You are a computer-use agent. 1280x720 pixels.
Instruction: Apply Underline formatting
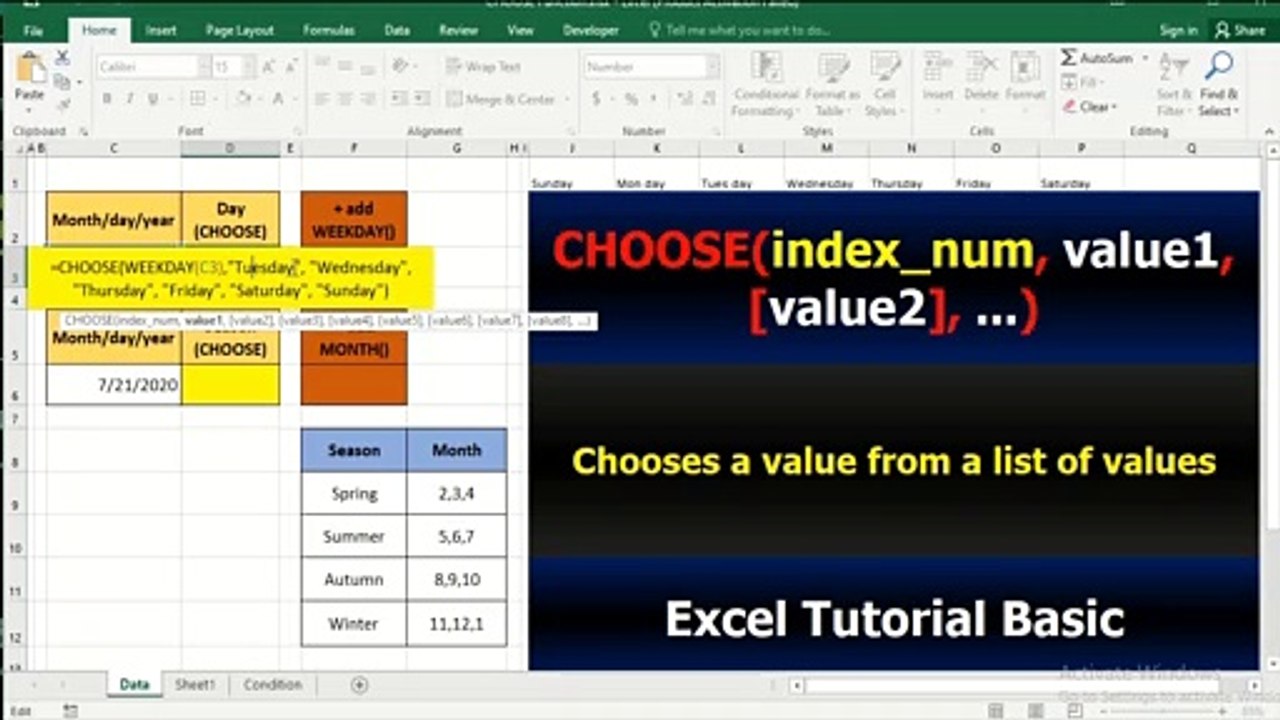(153, 98)
